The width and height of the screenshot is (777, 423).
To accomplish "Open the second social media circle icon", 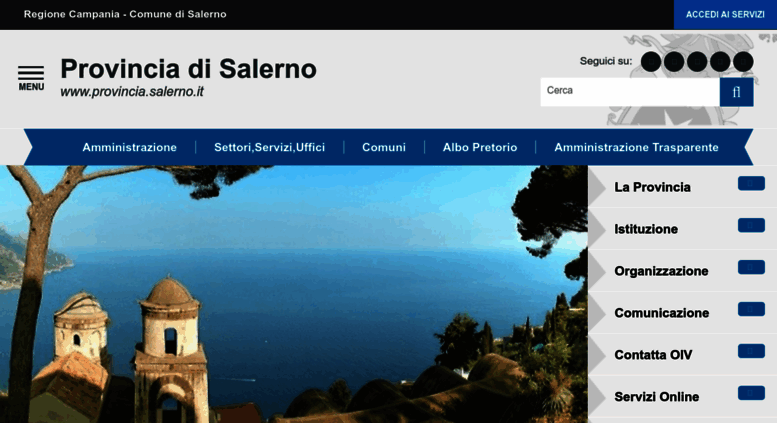I will pyautogui.click(x=674, y=62).
